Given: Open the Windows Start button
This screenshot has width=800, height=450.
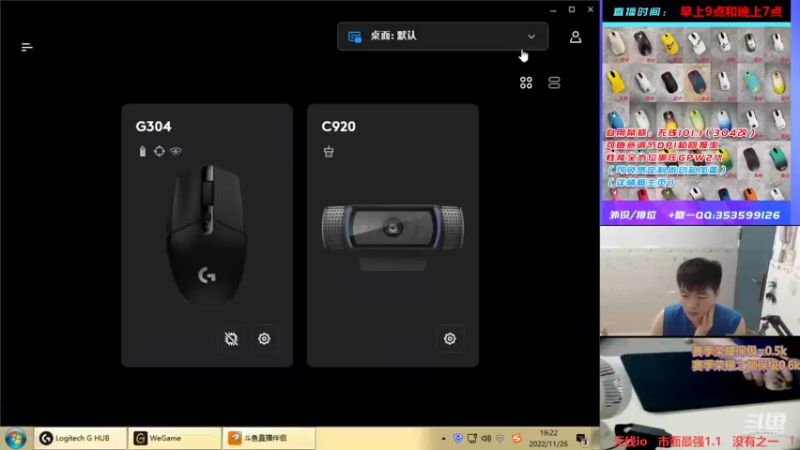Looking at the screenshot, I should [x=15, y=438].
